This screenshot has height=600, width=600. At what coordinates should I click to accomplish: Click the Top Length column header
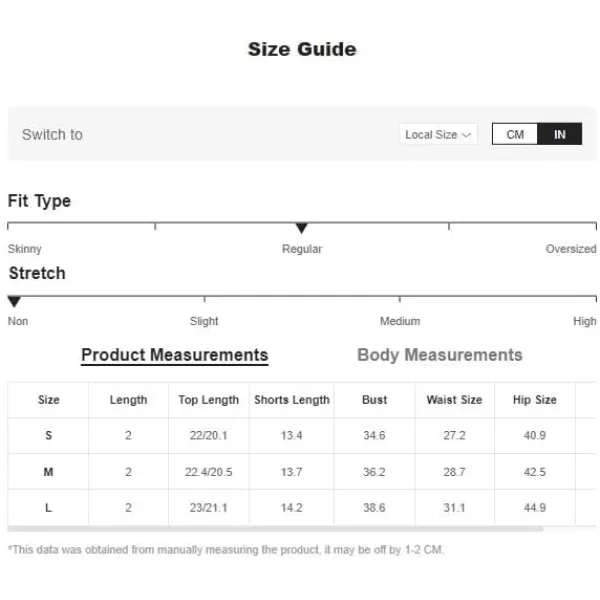pyautogui.click(x=209, y=400)
